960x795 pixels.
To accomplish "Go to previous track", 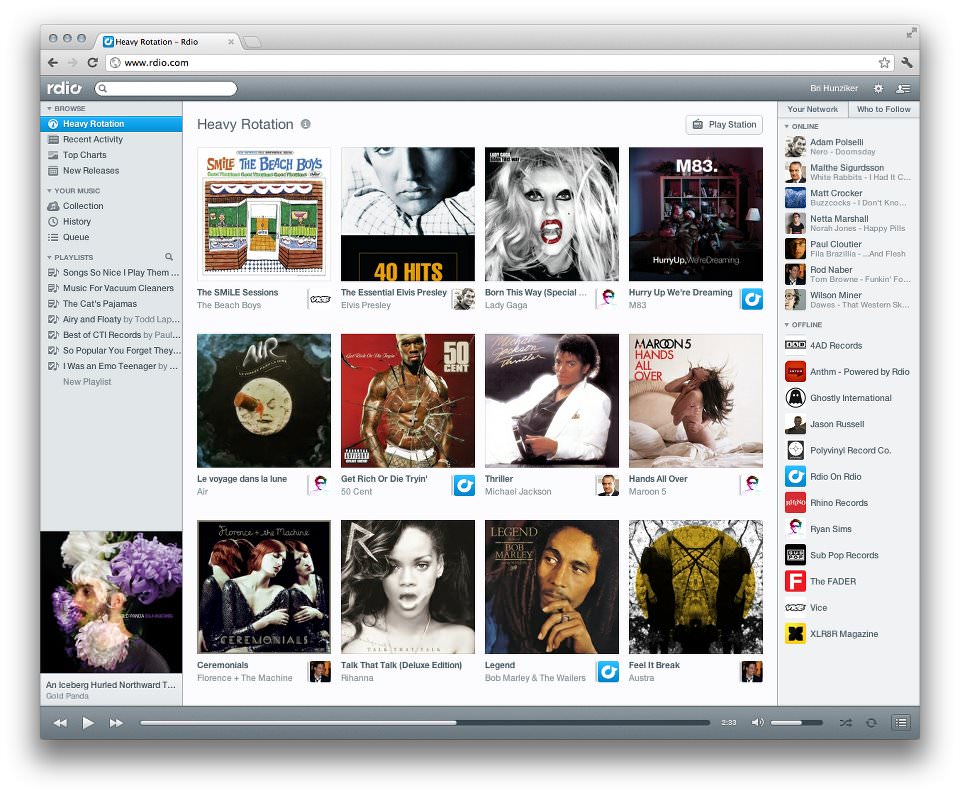I will pos(60,723).
